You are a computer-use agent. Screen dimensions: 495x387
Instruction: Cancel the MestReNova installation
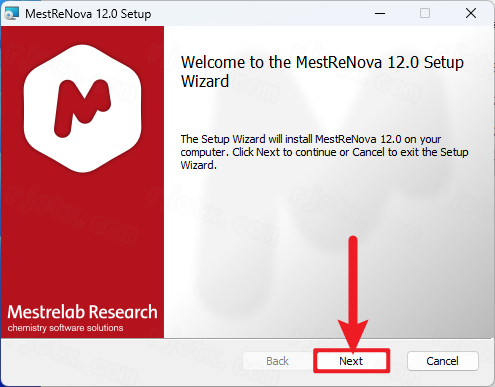[443, 361]
